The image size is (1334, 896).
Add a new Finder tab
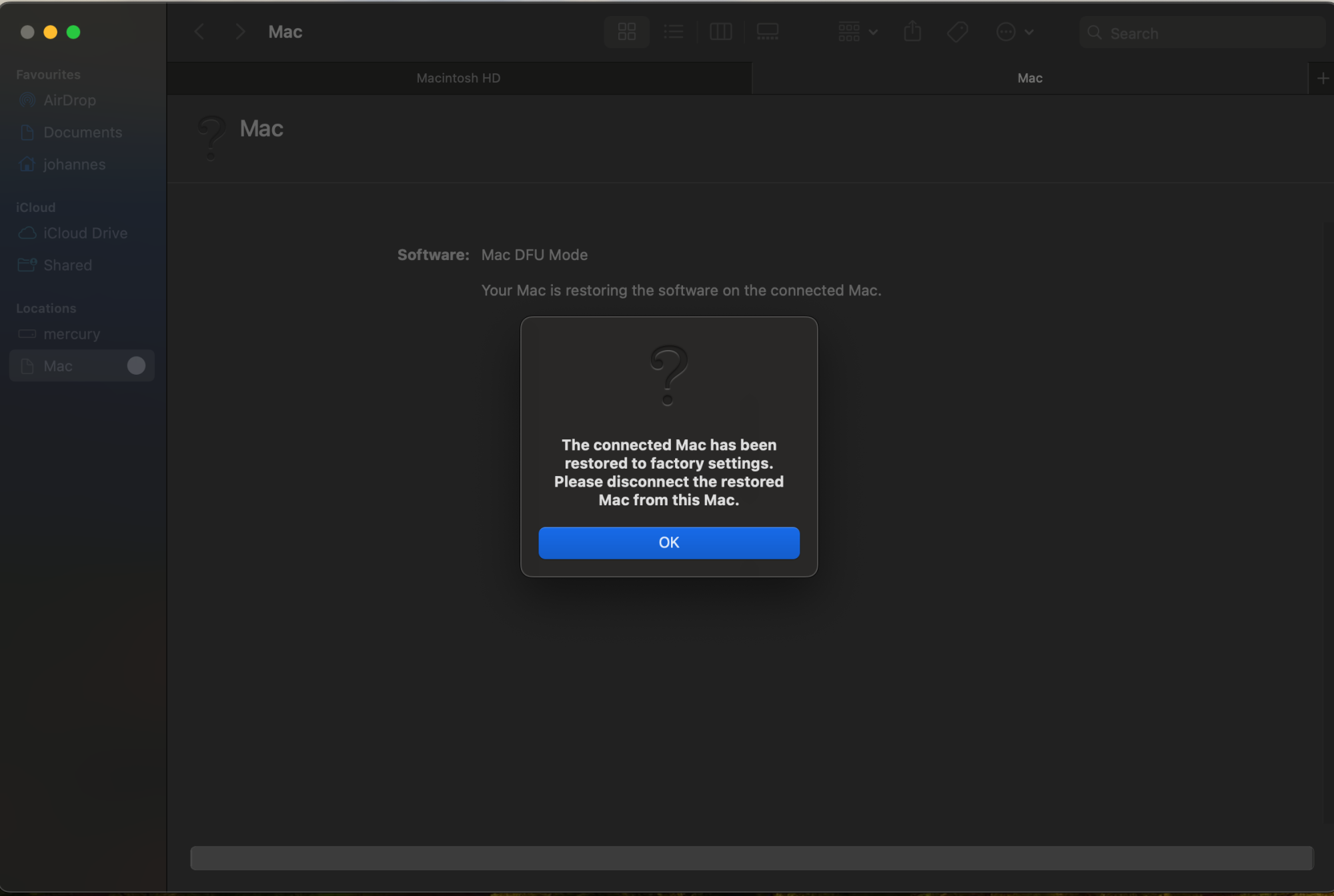[1323, 79]
